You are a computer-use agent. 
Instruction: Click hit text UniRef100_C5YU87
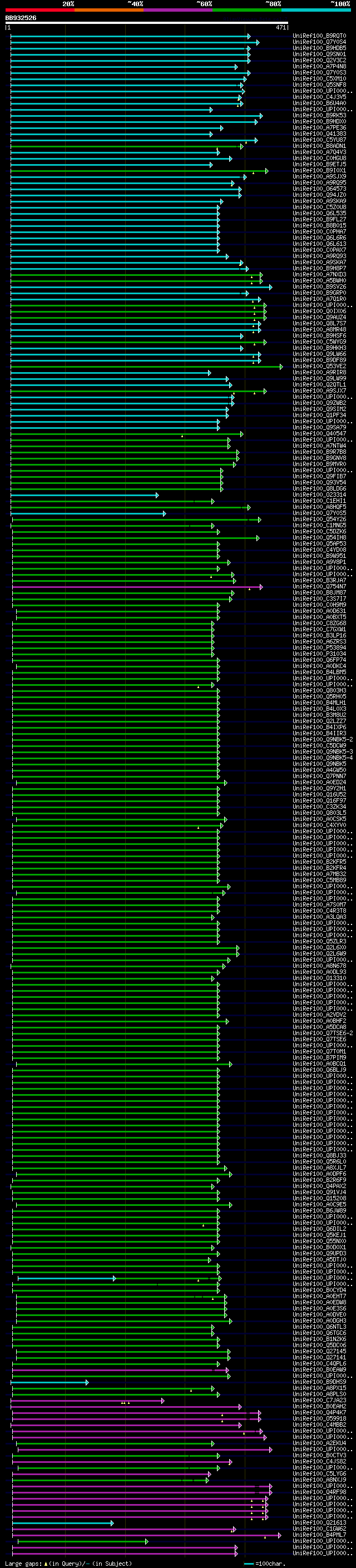click(319, 140)
